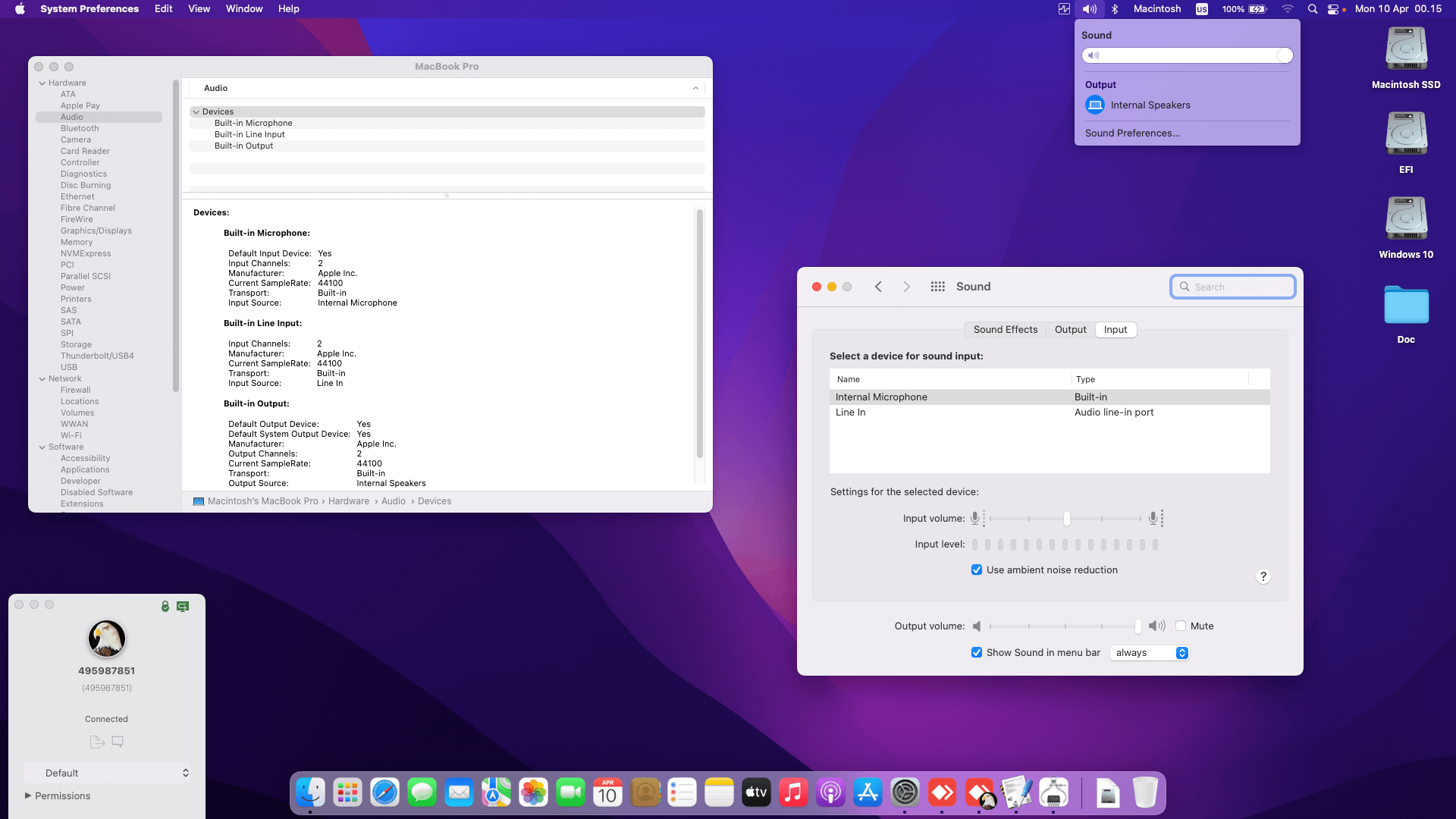The height and width of the screenshot is (819, 1456).
Task: Click the show-all grid icon in Sound
Action: [x=937, y=287]
